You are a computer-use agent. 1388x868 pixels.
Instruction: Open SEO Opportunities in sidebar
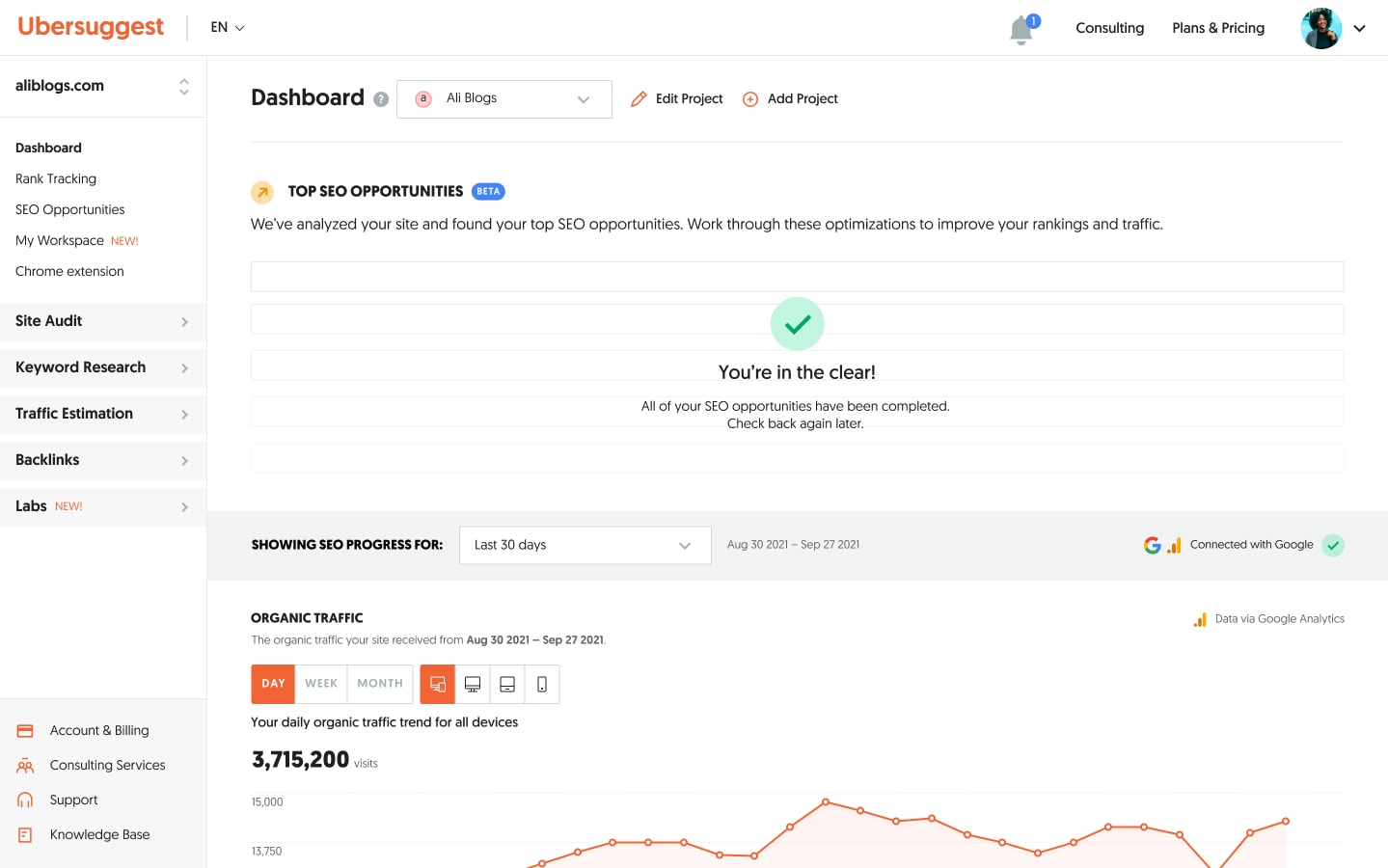[x=69, y=209]
